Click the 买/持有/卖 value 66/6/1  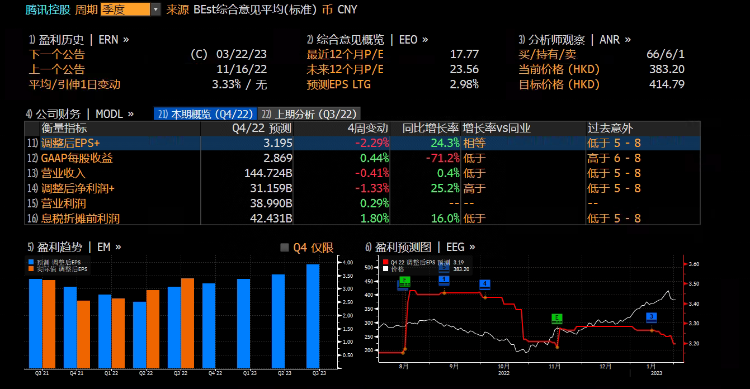coord(665,54)
